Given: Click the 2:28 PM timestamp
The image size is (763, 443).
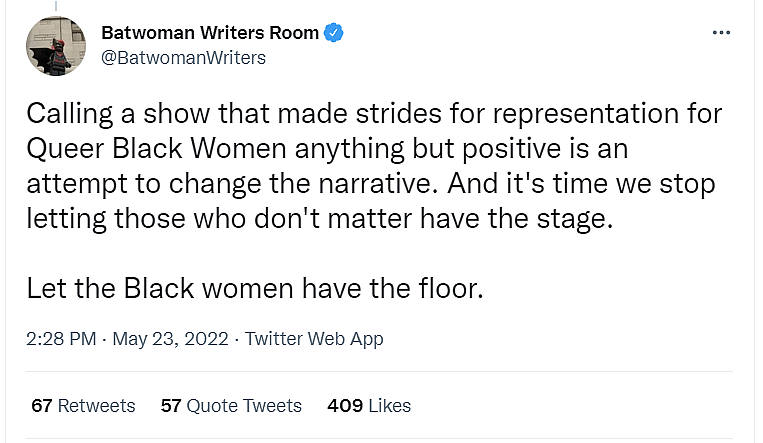Looking at the screenshot, I should pos(61,339).
